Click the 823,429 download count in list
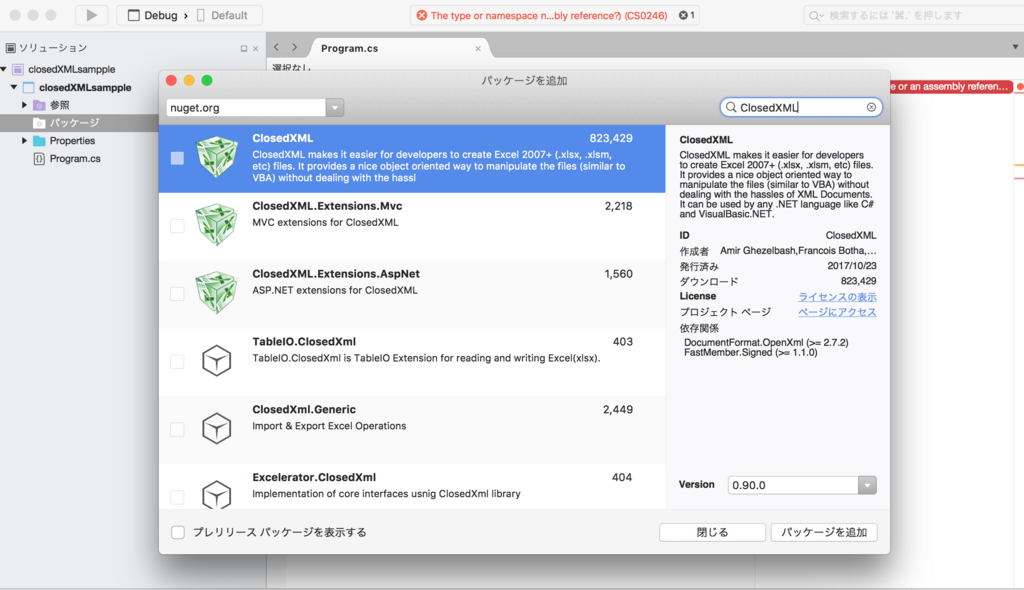Screen dimensions: 1024x590 point(611,138)
